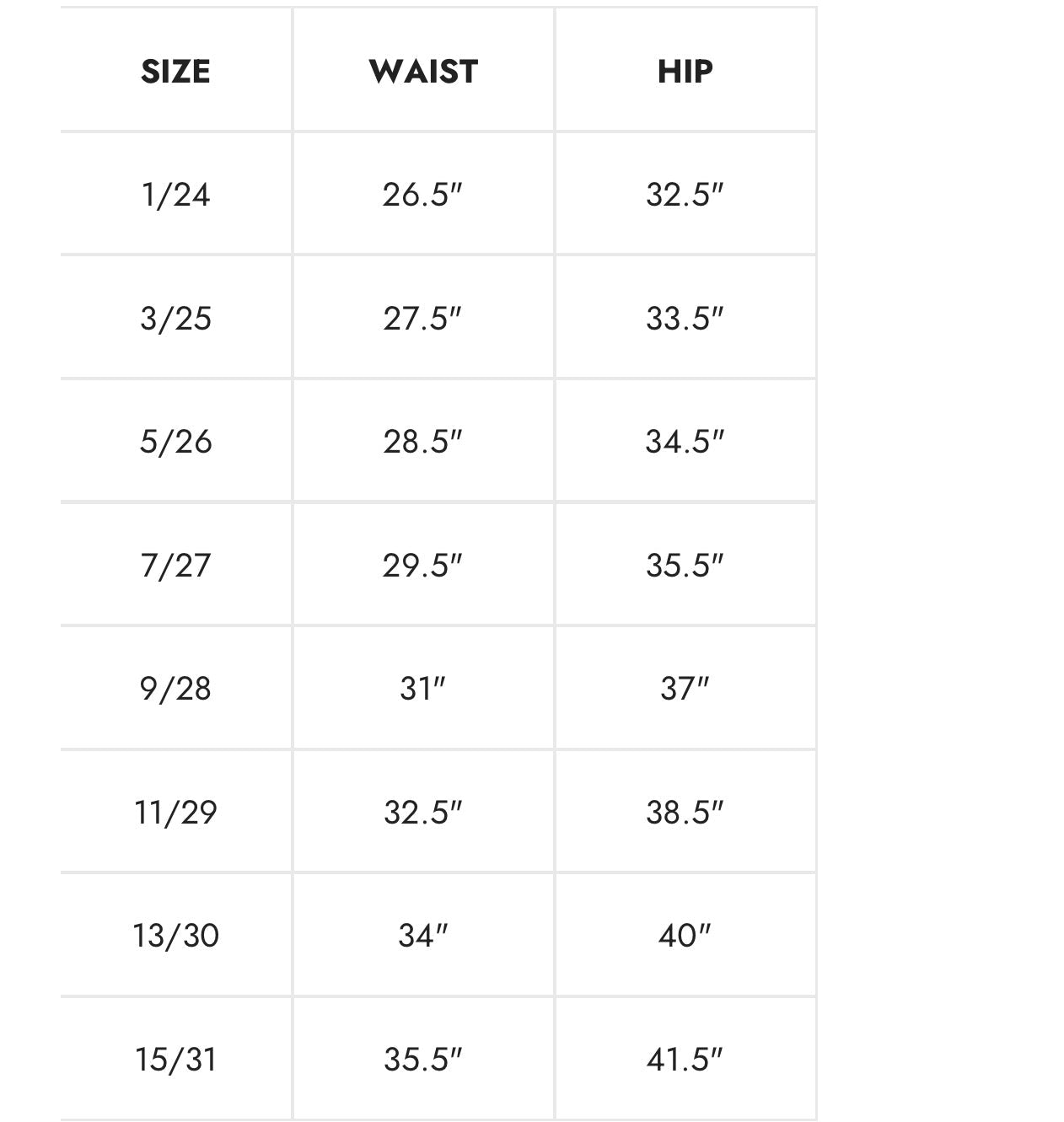This screenshot has height=1122, width=1064.
Task: Select the 11/29 size cell
Action: pyautogui.click(x=175, y=812)
